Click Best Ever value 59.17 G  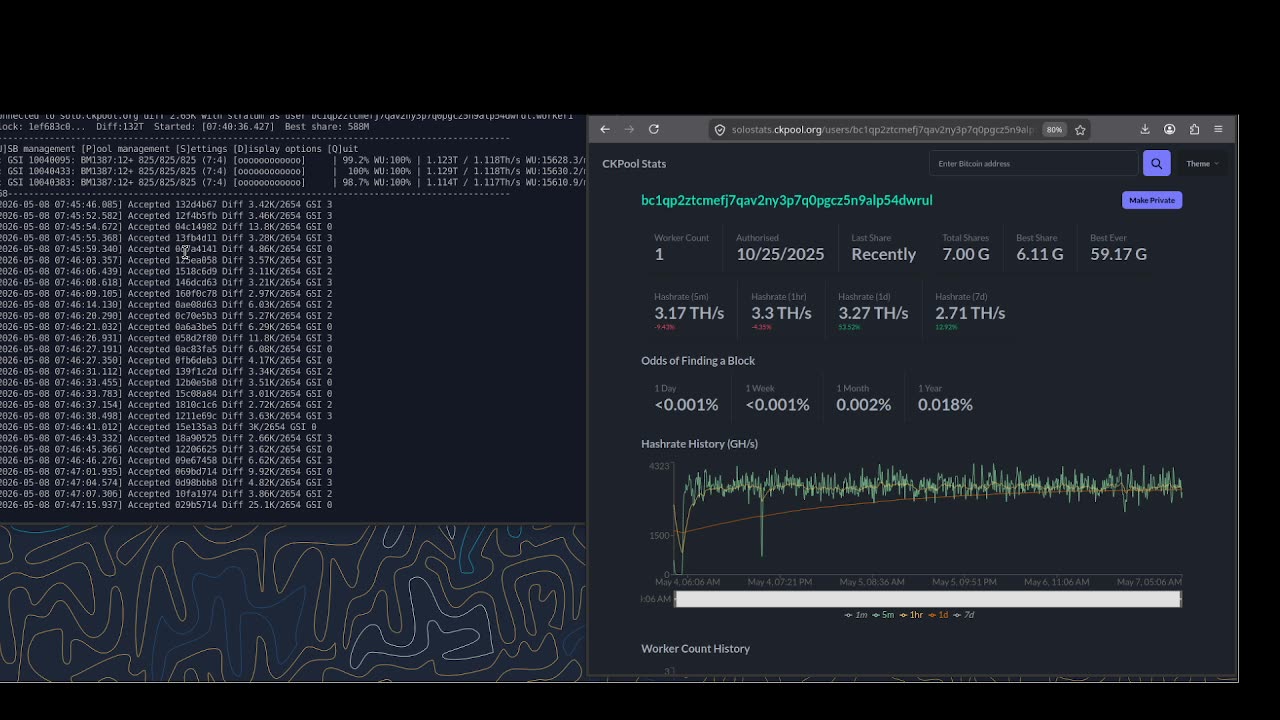coord(1118,254)
